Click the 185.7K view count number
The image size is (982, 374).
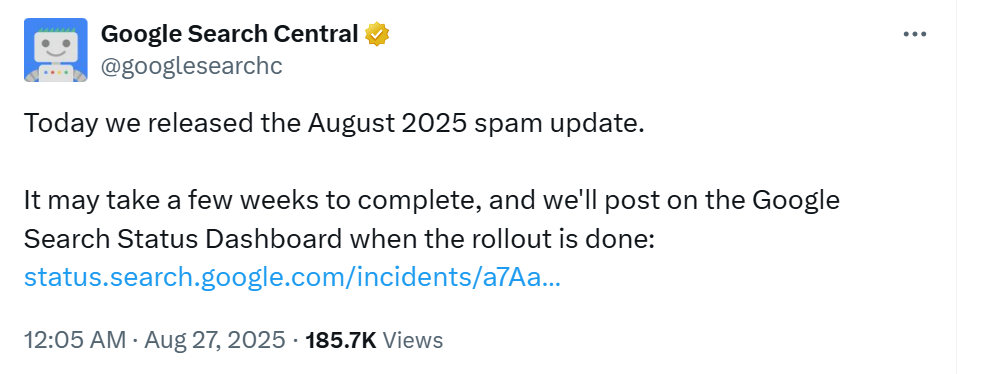click(341, 340)
